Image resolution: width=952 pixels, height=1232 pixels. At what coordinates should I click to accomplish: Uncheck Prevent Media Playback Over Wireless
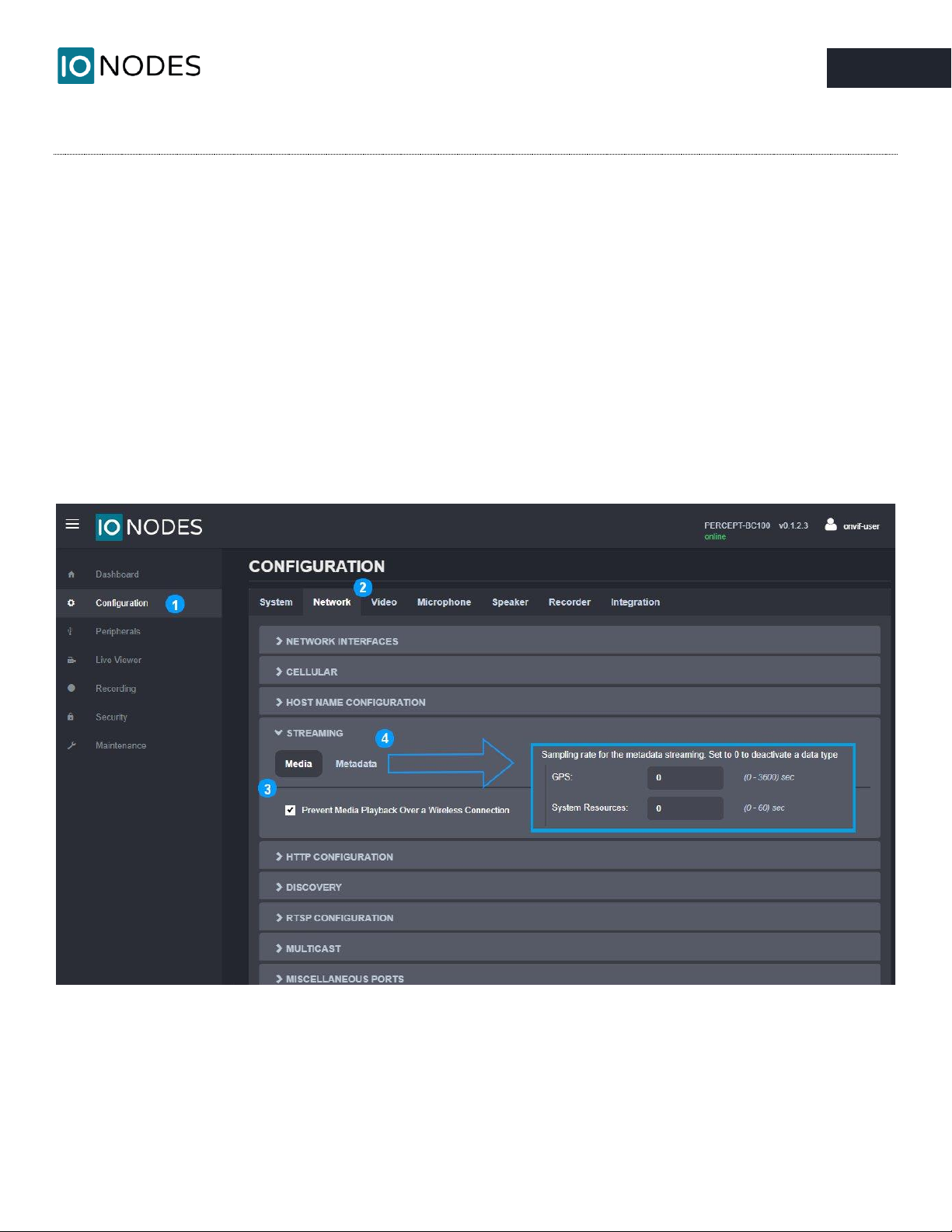point(291,810)
